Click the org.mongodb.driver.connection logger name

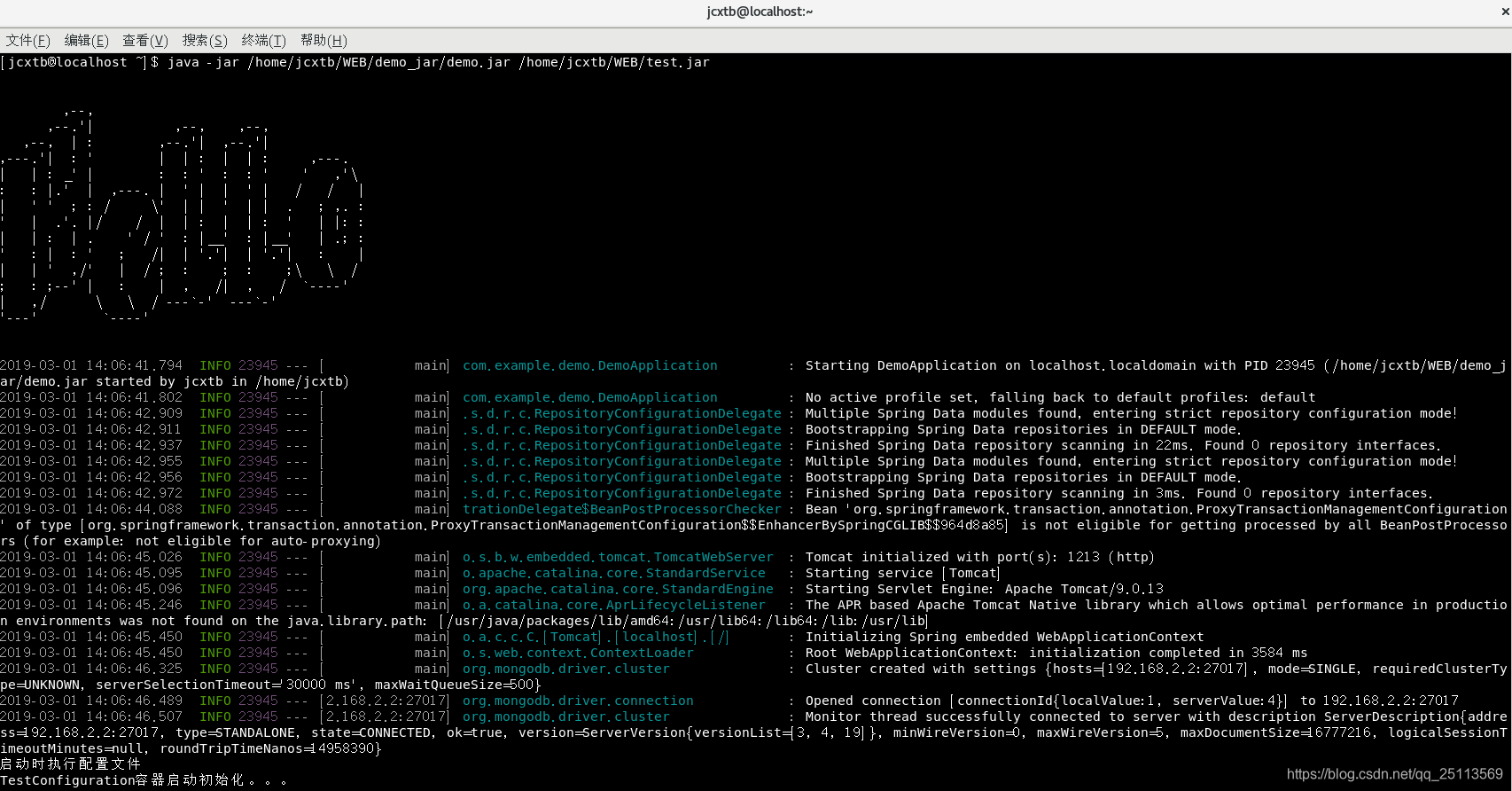(x=578, y=701)
